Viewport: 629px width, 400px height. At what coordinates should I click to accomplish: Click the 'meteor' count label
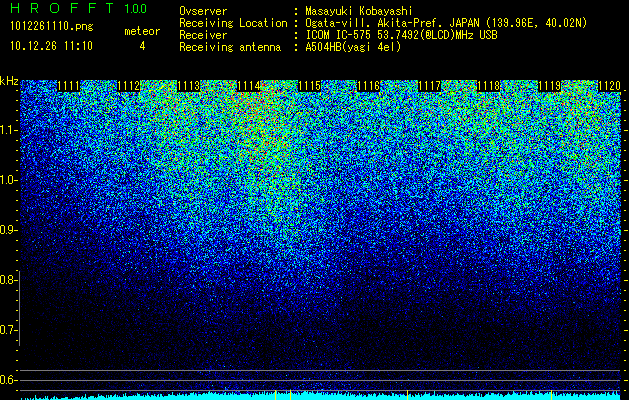142,31
